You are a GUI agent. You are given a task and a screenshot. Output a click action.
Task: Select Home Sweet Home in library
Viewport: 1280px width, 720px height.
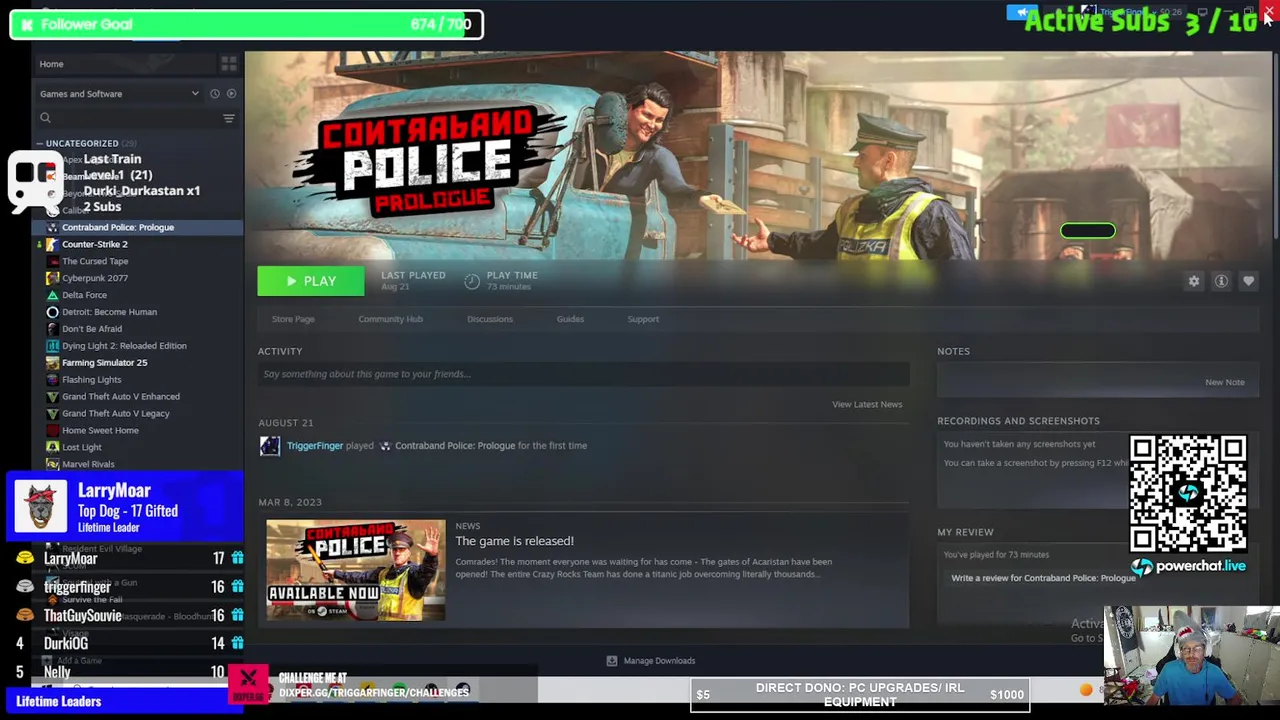(100, 431)
